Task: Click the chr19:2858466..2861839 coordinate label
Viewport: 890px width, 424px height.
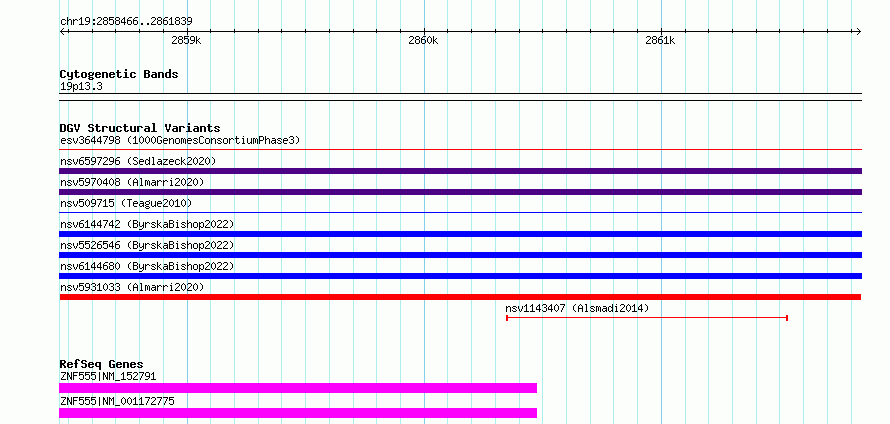Action: click(126, 22)
